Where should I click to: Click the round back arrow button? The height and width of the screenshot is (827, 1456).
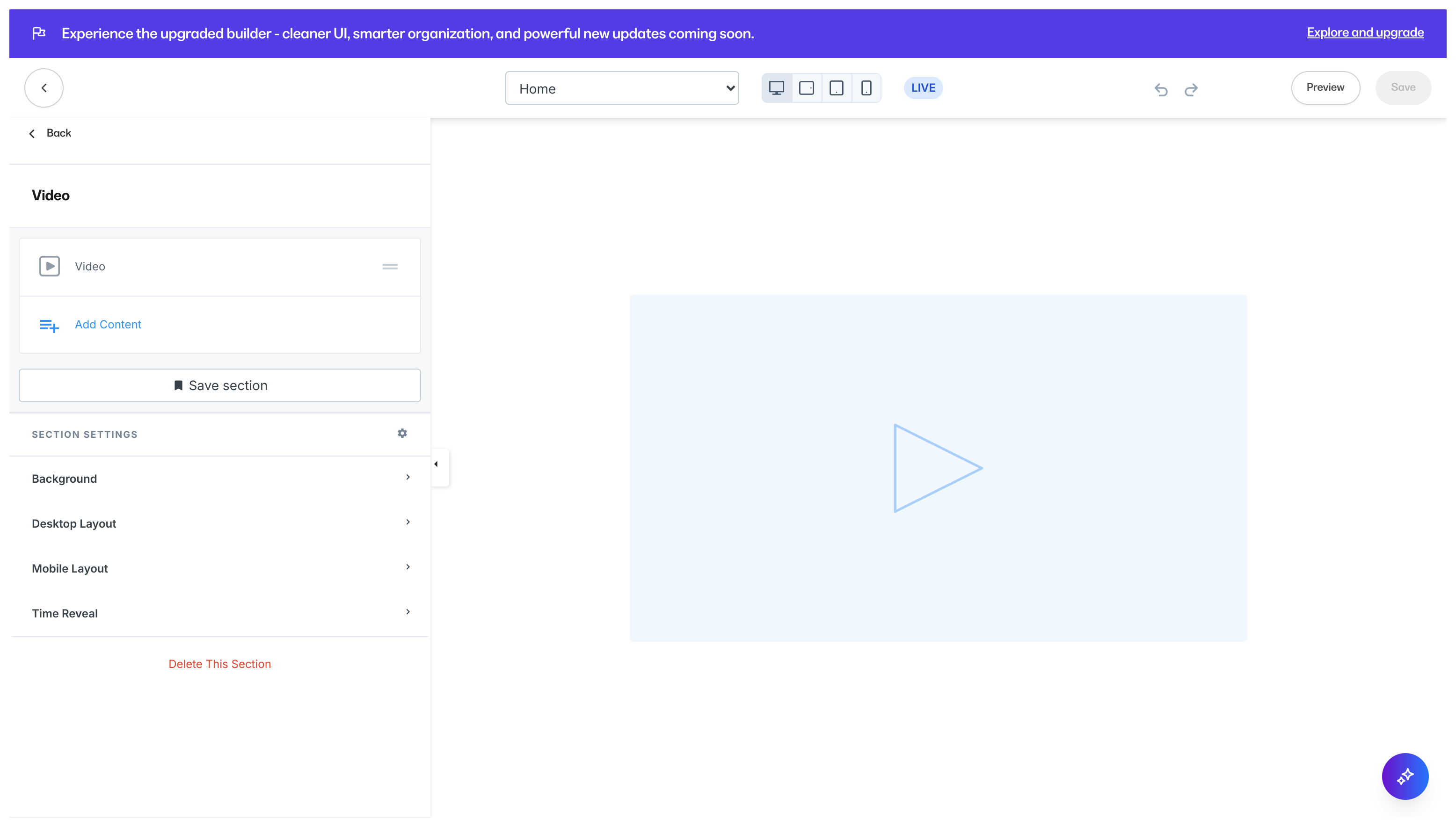[x=44, y=88]
